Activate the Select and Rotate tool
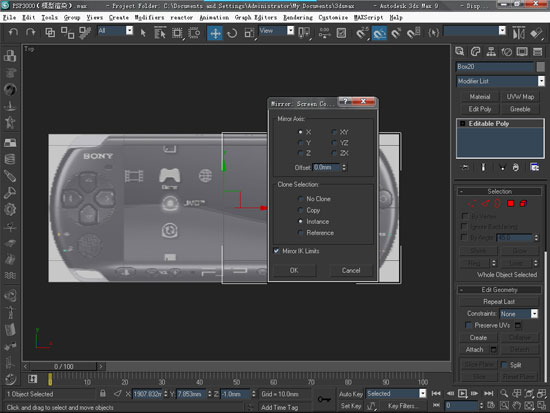This screenshot has height=413, width=550. click(x=232, y=33)
